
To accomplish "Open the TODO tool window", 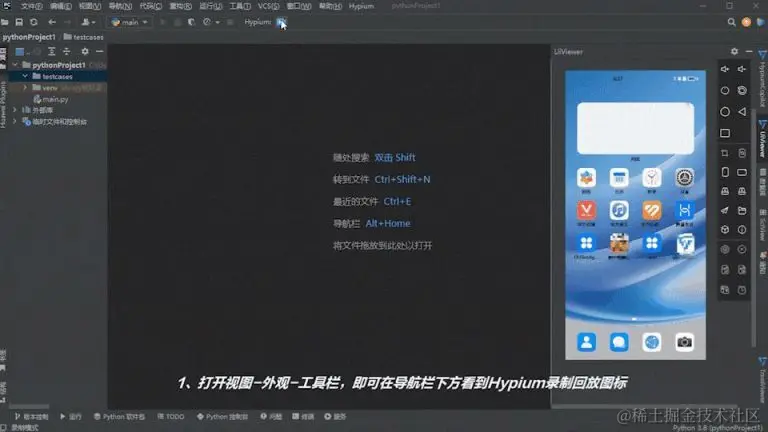I will [x=171, y=417].
